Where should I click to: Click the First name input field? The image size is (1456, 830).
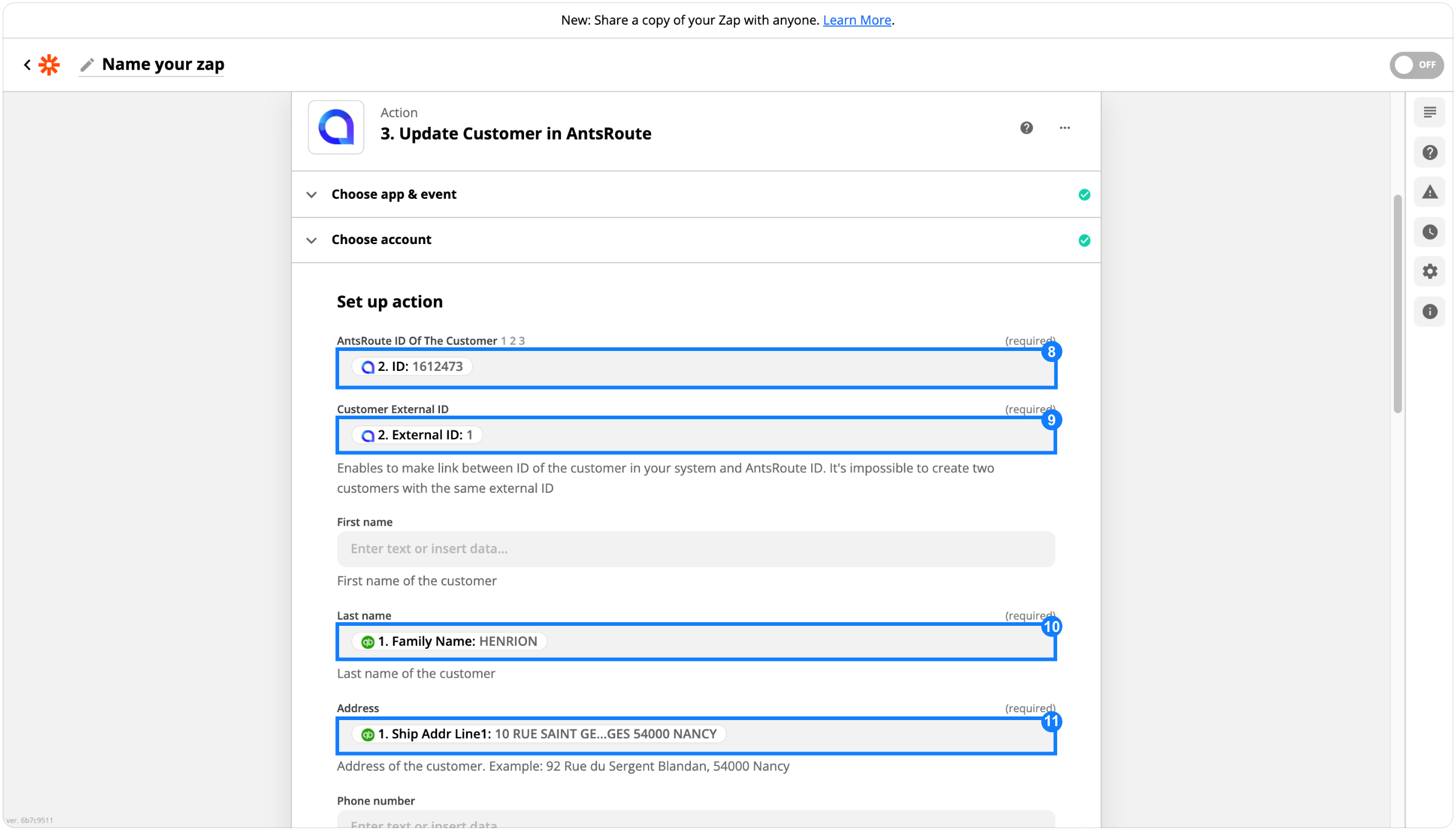[x=696, y=549]
